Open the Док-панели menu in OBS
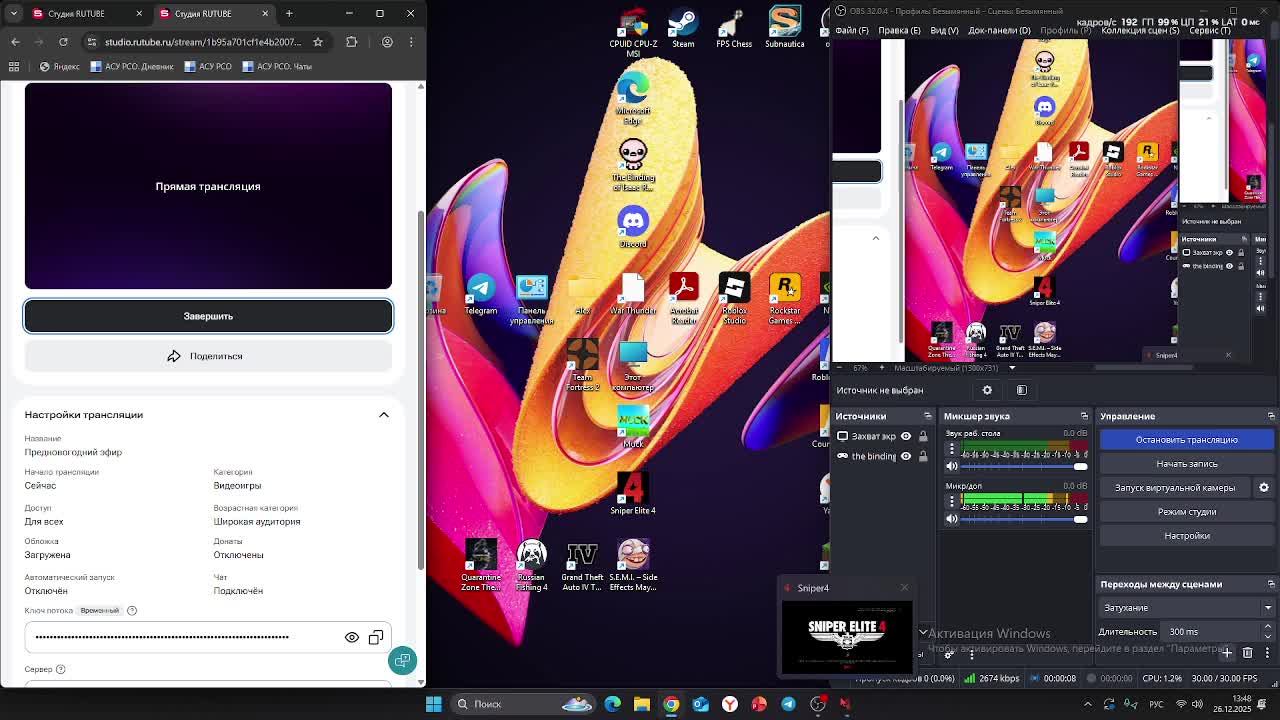1280x720 pixels. pyautogui.click(x=999, y=30)
